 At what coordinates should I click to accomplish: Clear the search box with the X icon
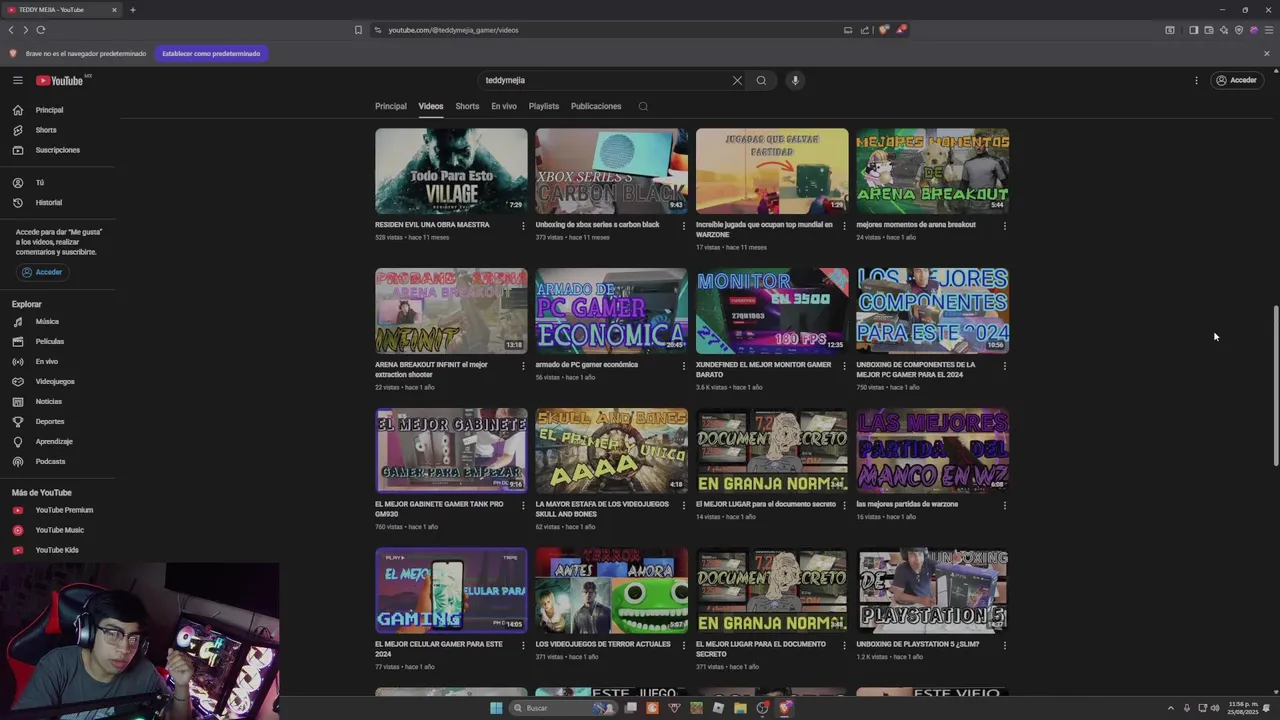coord(737,80)
